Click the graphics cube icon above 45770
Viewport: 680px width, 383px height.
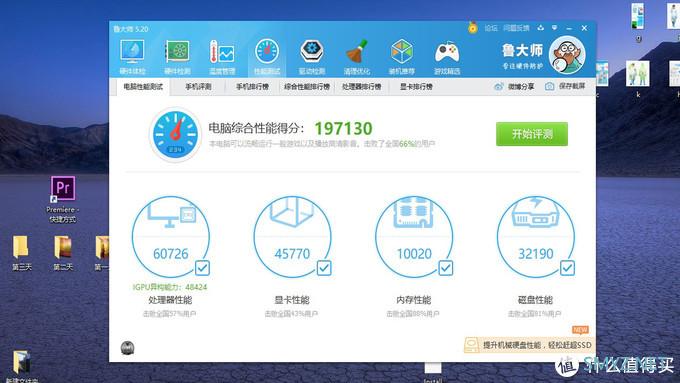pos(292,212)
